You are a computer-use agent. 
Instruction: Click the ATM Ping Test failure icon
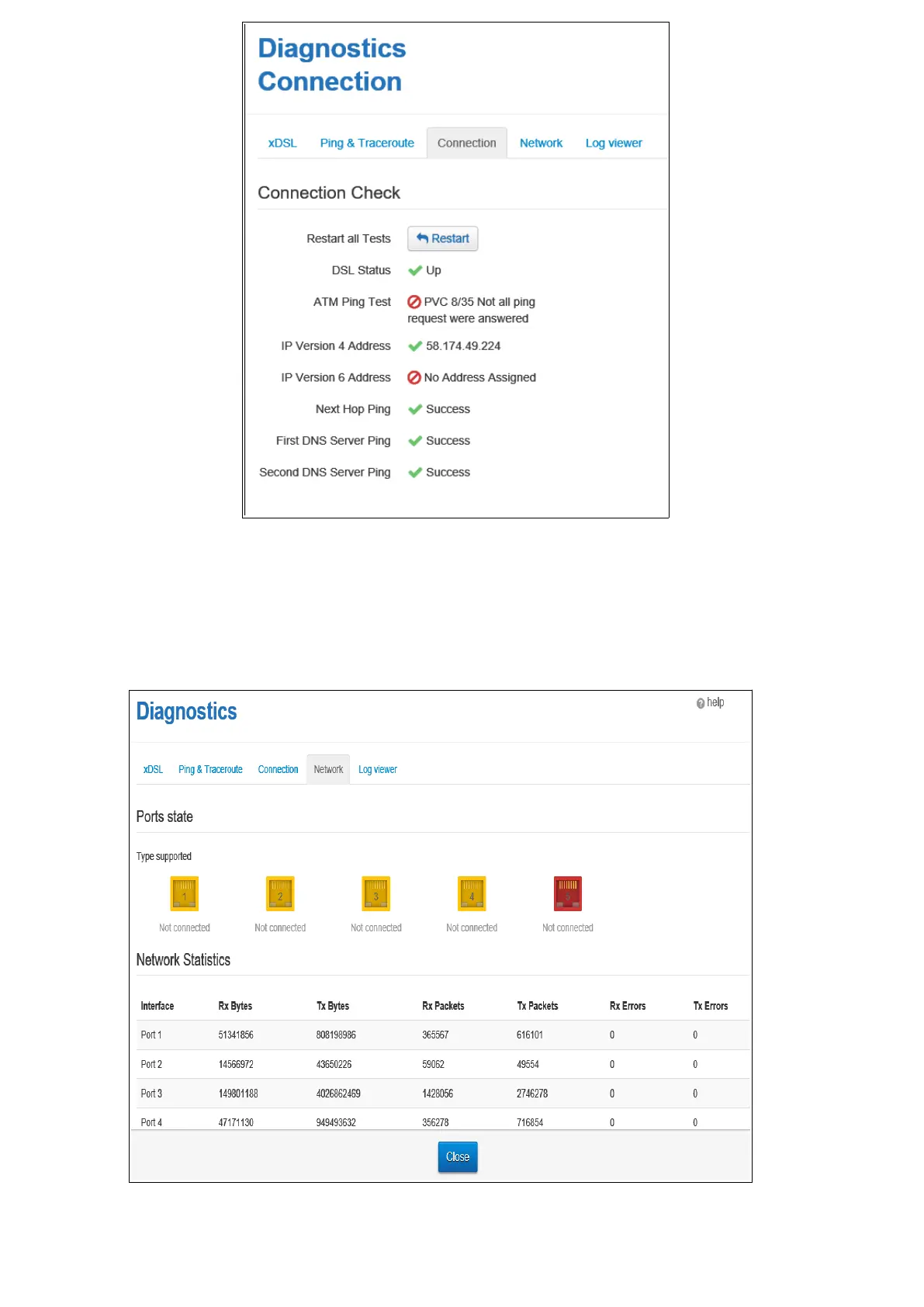tap(414, 302)
